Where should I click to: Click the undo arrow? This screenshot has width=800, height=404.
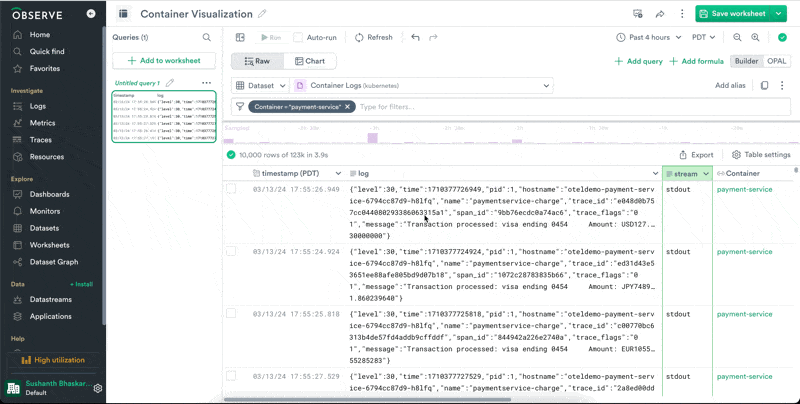tap(415, 37)
